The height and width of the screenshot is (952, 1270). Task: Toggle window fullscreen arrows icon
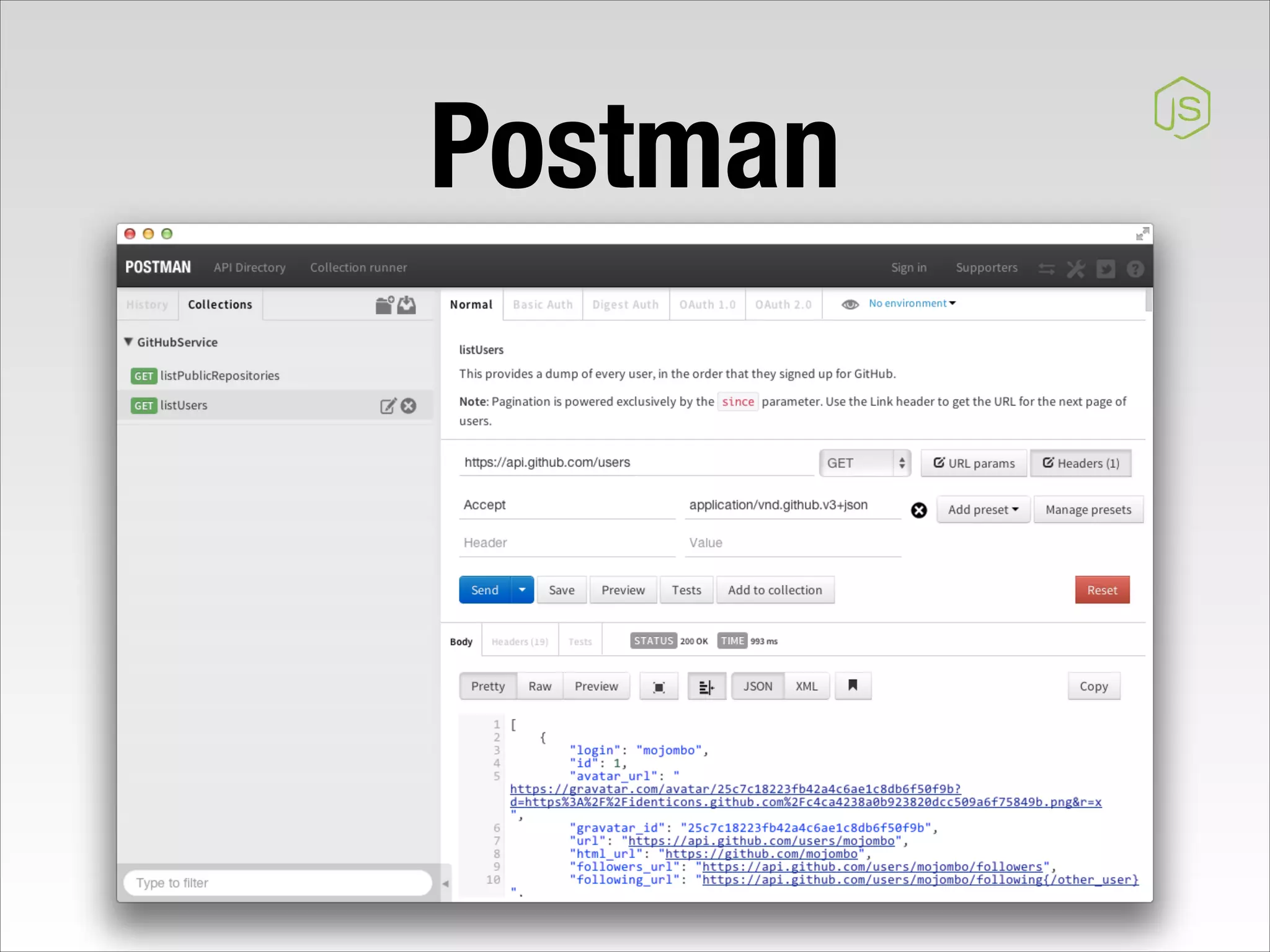(x=1142, y=234)
